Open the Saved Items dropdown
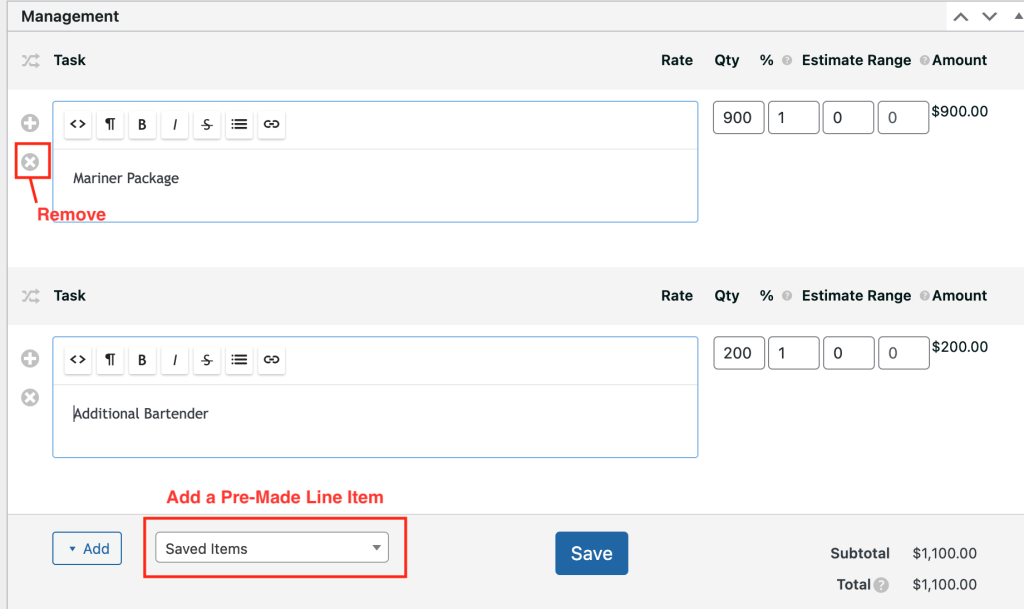The image size is (1024, 609). 272,548
